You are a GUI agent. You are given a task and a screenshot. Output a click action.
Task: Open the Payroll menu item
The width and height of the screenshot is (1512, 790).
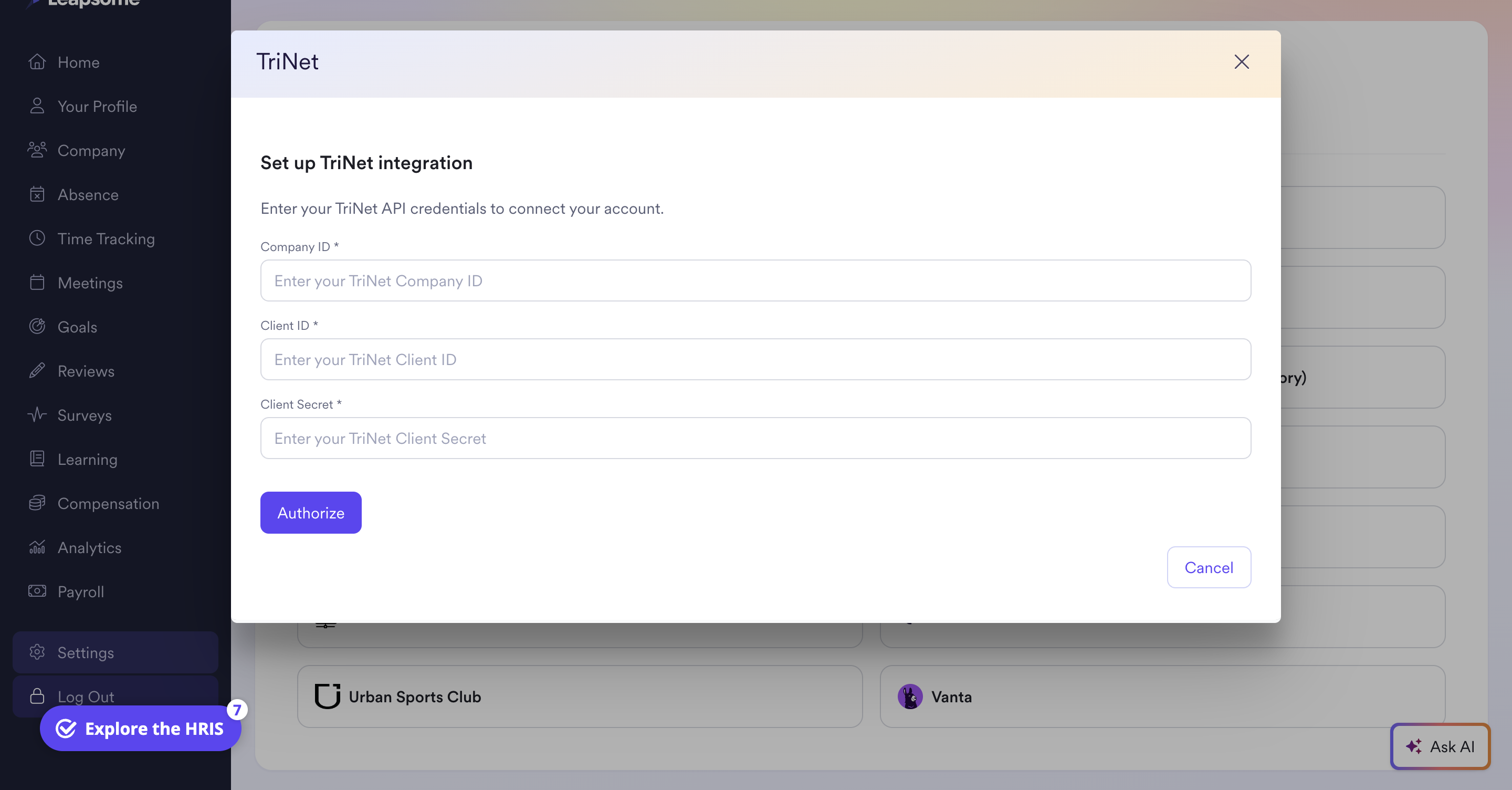[x=80, y=591]
